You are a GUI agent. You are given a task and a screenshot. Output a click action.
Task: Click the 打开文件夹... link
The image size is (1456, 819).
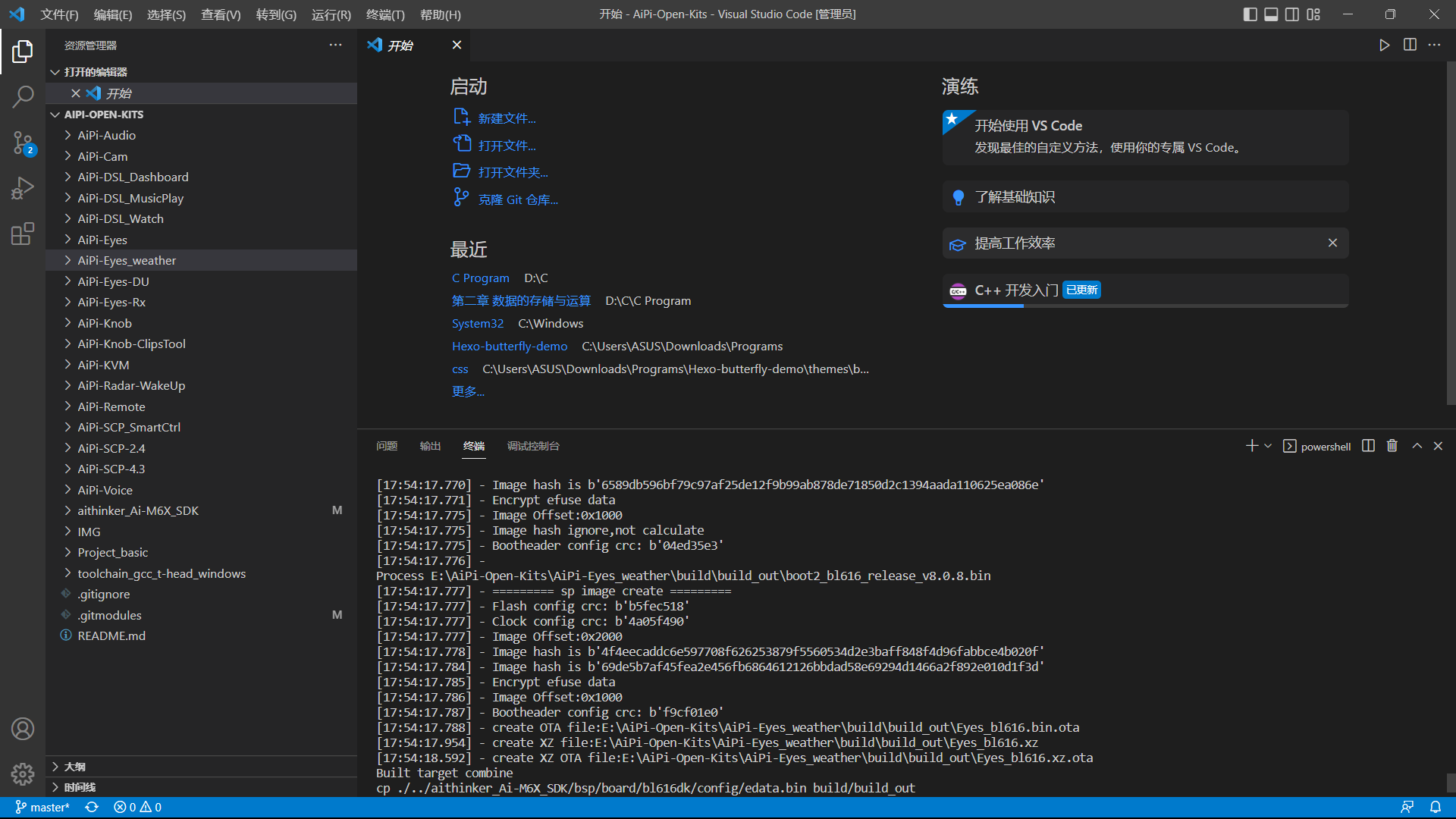[513, 172]
